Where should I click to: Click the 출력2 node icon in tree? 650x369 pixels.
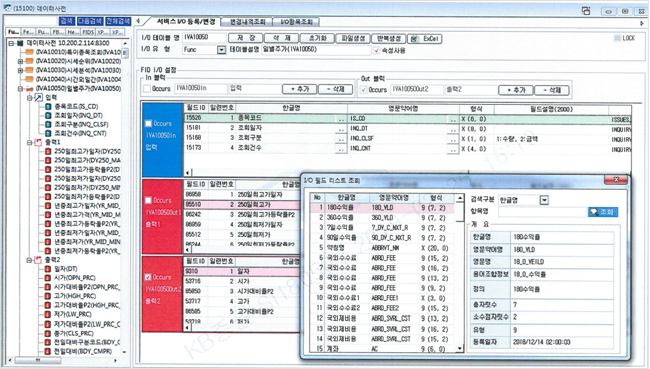[x=39, y=260]
